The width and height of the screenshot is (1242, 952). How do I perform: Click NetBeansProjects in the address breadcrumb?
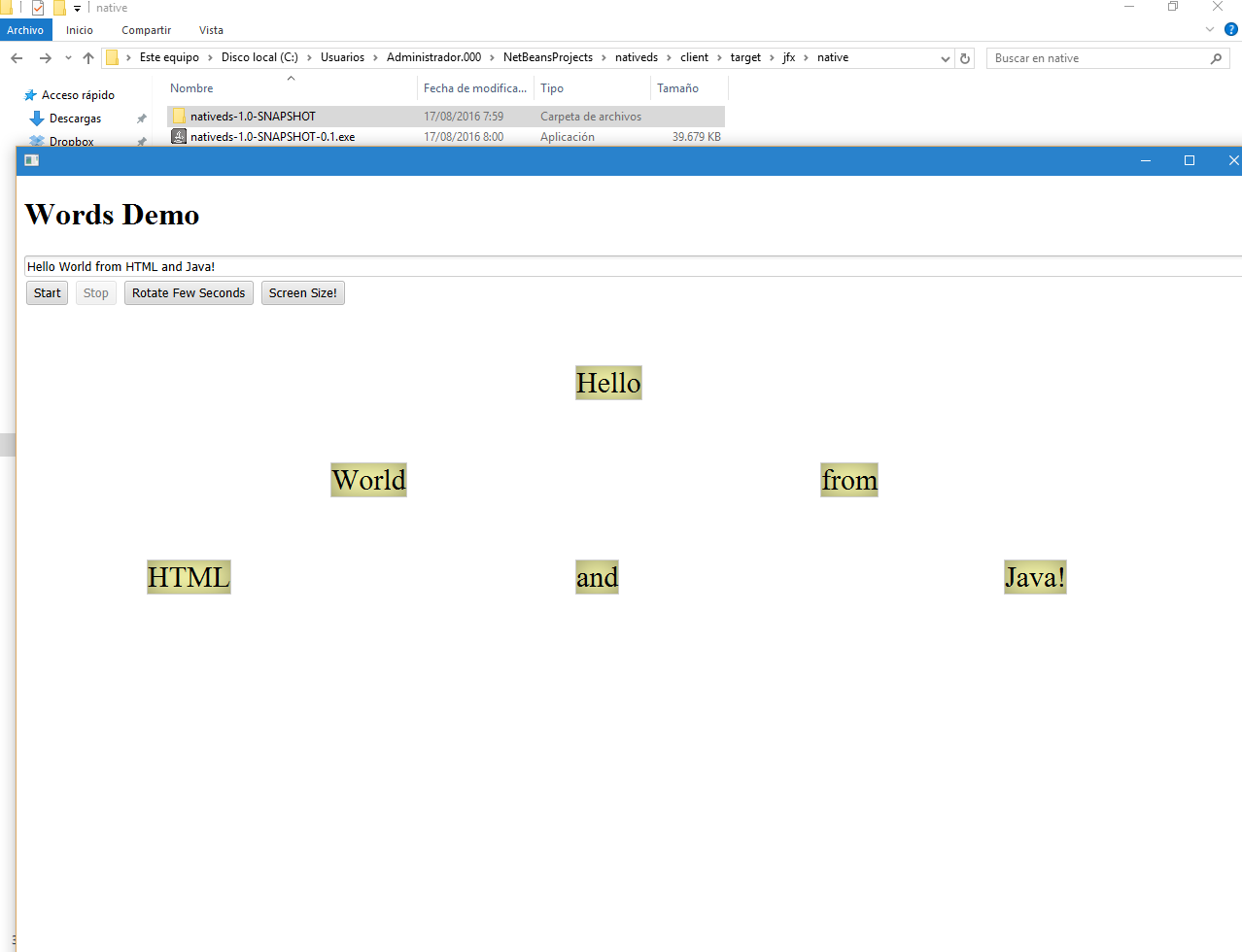[547, 57]
